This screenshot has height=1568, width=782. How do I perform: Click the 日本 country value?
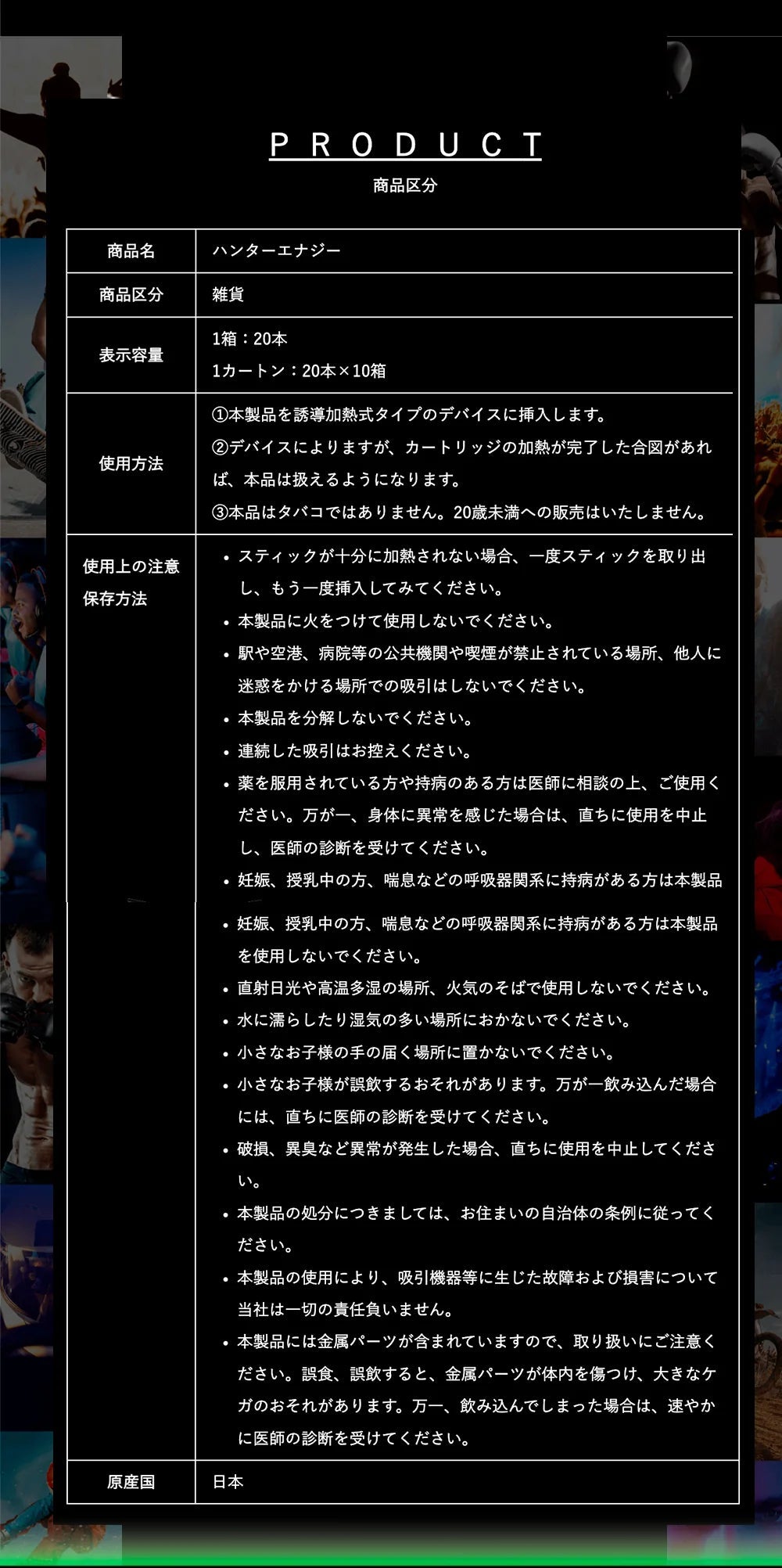point(228,1482)
